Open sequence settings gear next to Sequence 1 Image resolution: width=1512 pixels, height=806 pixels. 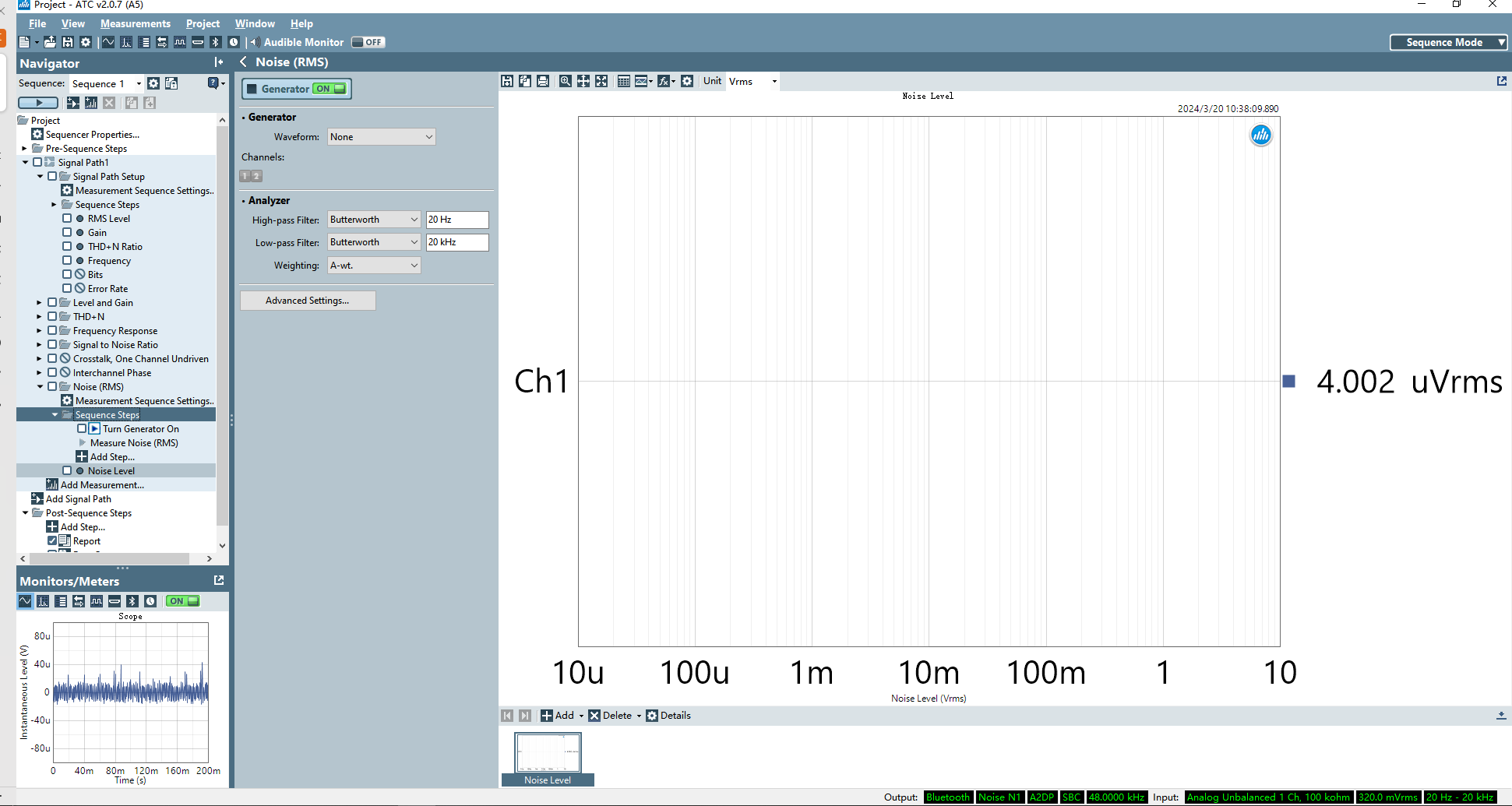153,83
